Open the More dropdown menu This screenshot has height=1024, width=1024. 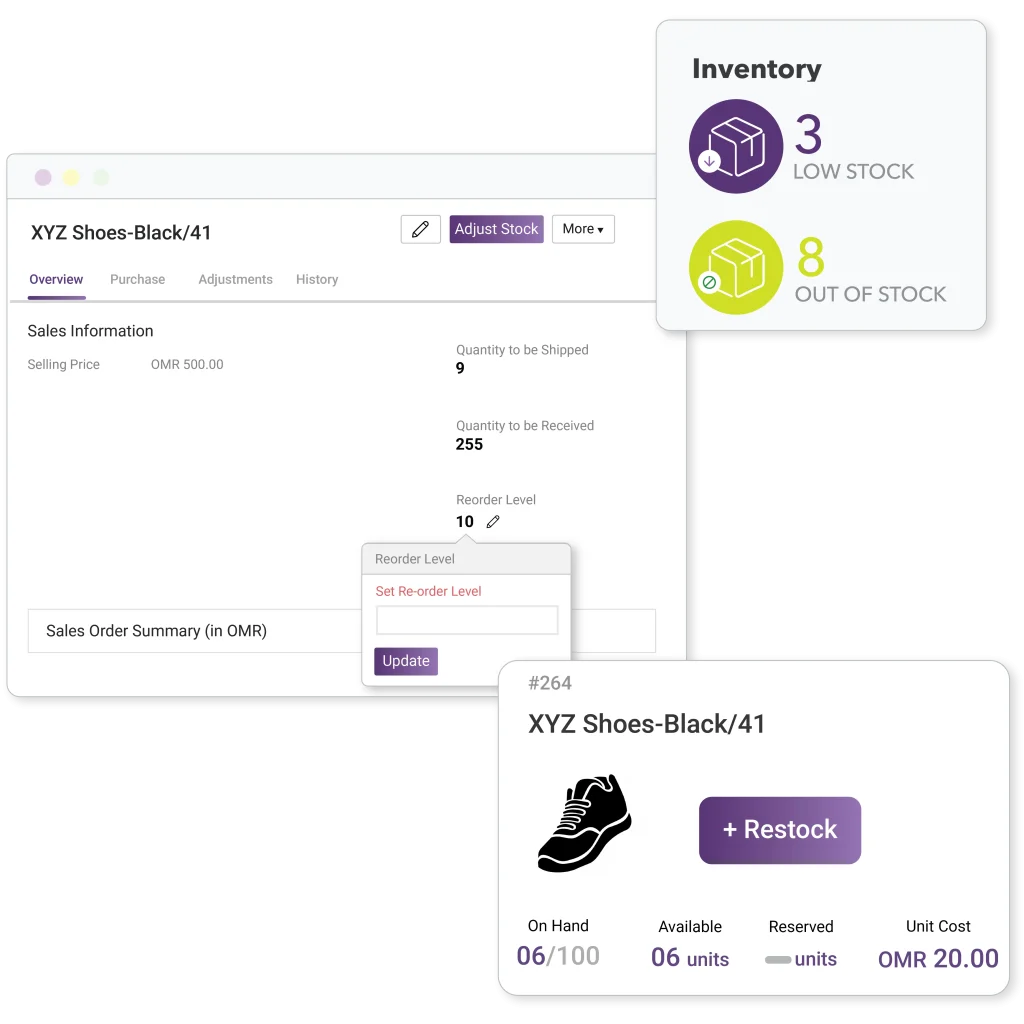click(x=583, y=229)
